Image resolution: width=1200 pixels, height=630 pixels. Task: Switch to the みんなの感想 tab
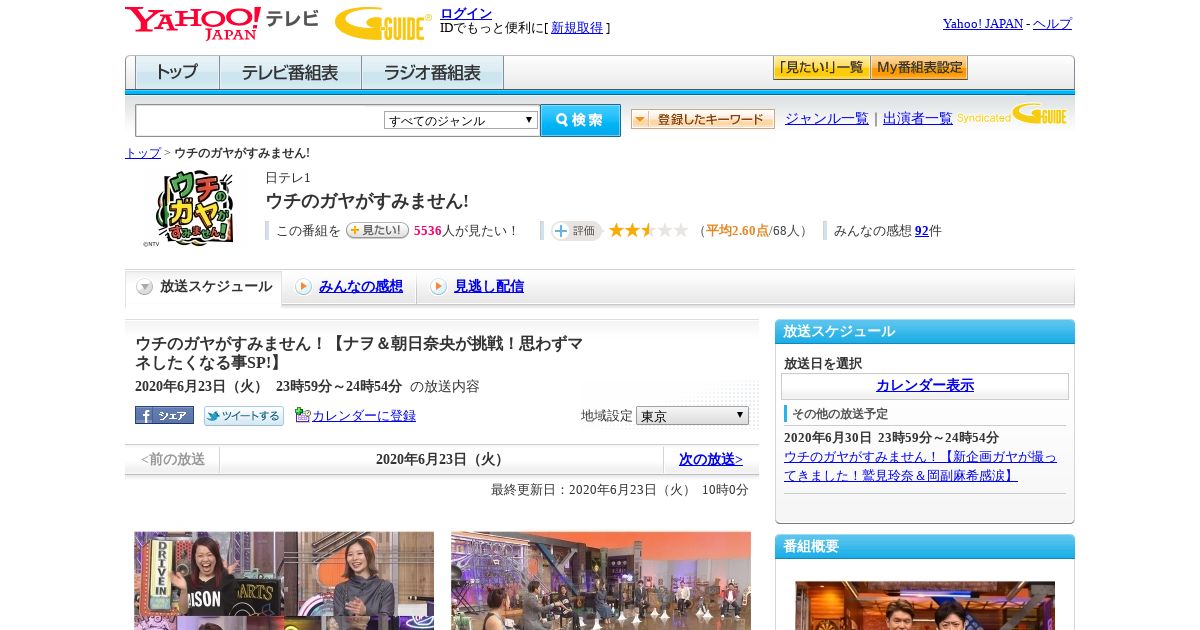(x=361, y=286)
